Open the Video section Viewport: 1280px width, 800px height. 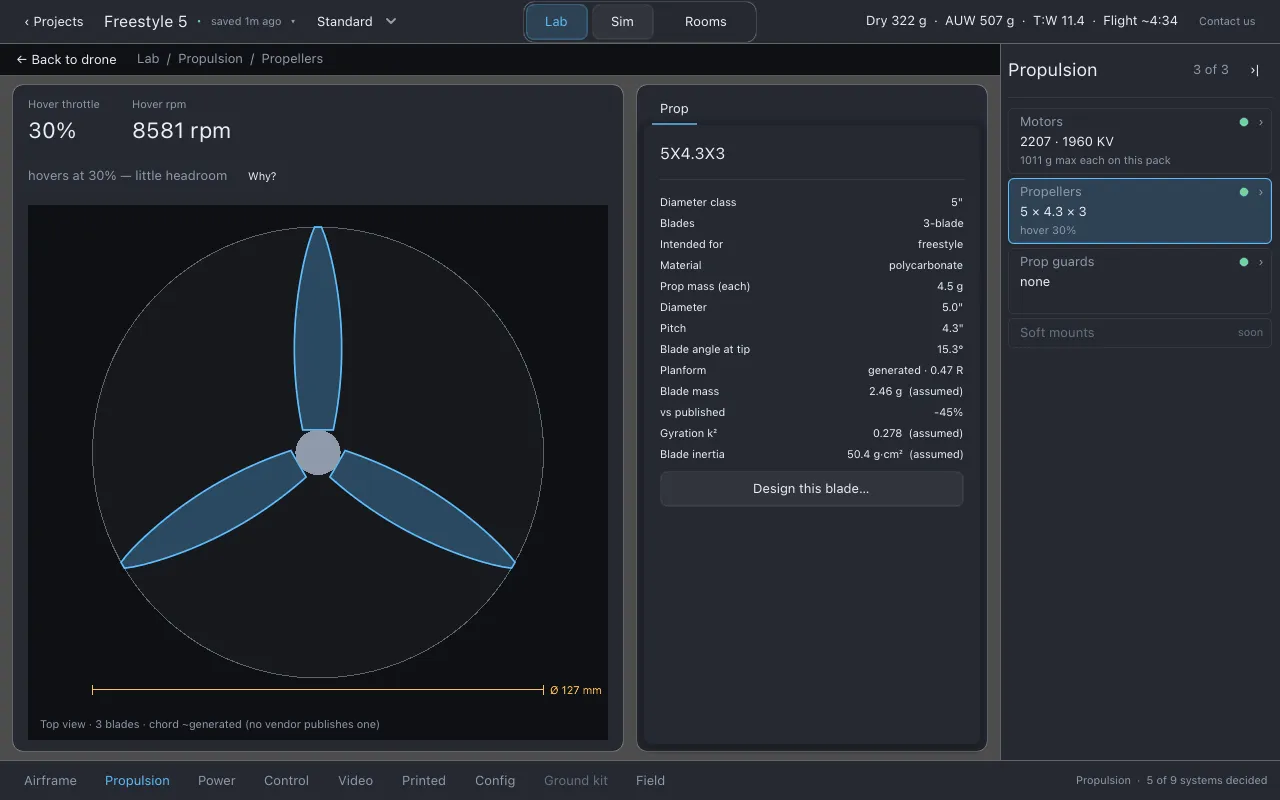(355, 781)
